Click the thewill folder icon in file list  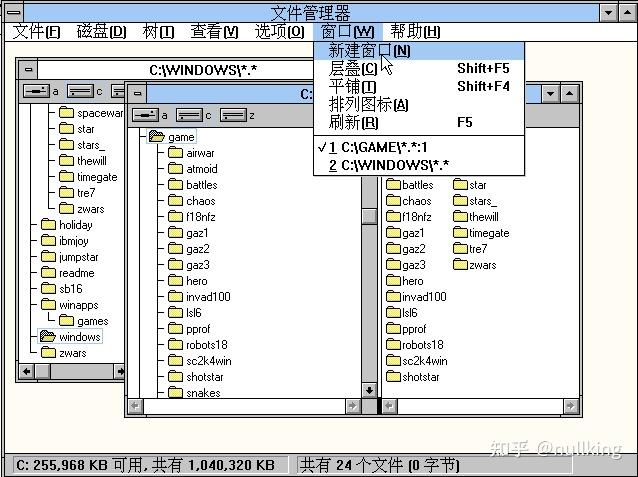tap(460, 217)
